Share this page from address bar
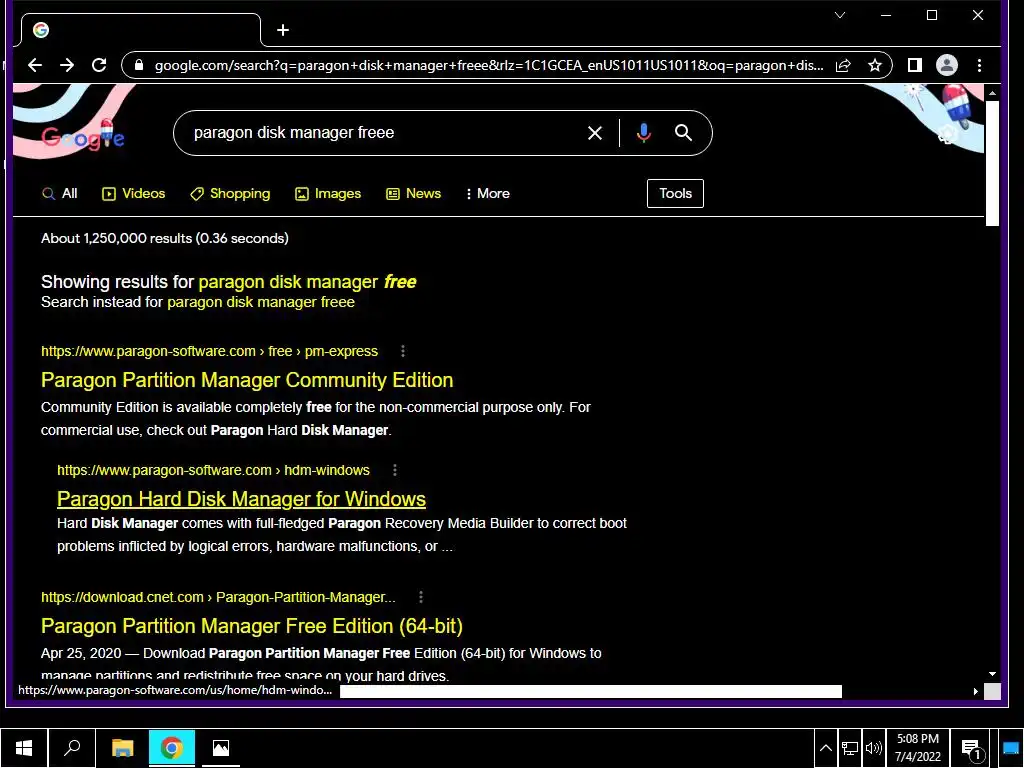 pyautogui.click(x=843, y=65)
